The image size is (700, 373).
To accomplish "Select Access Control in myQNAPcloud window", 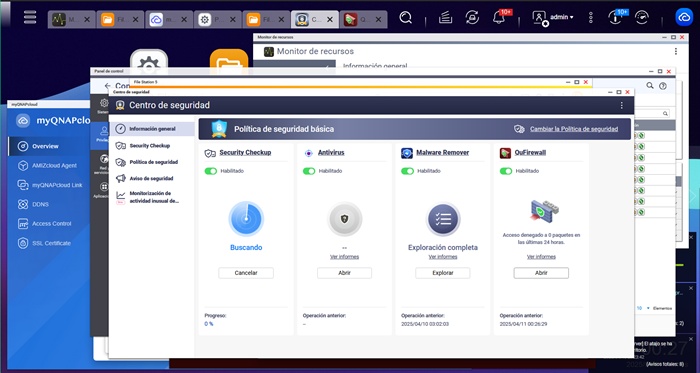I will tap(51, 224).
